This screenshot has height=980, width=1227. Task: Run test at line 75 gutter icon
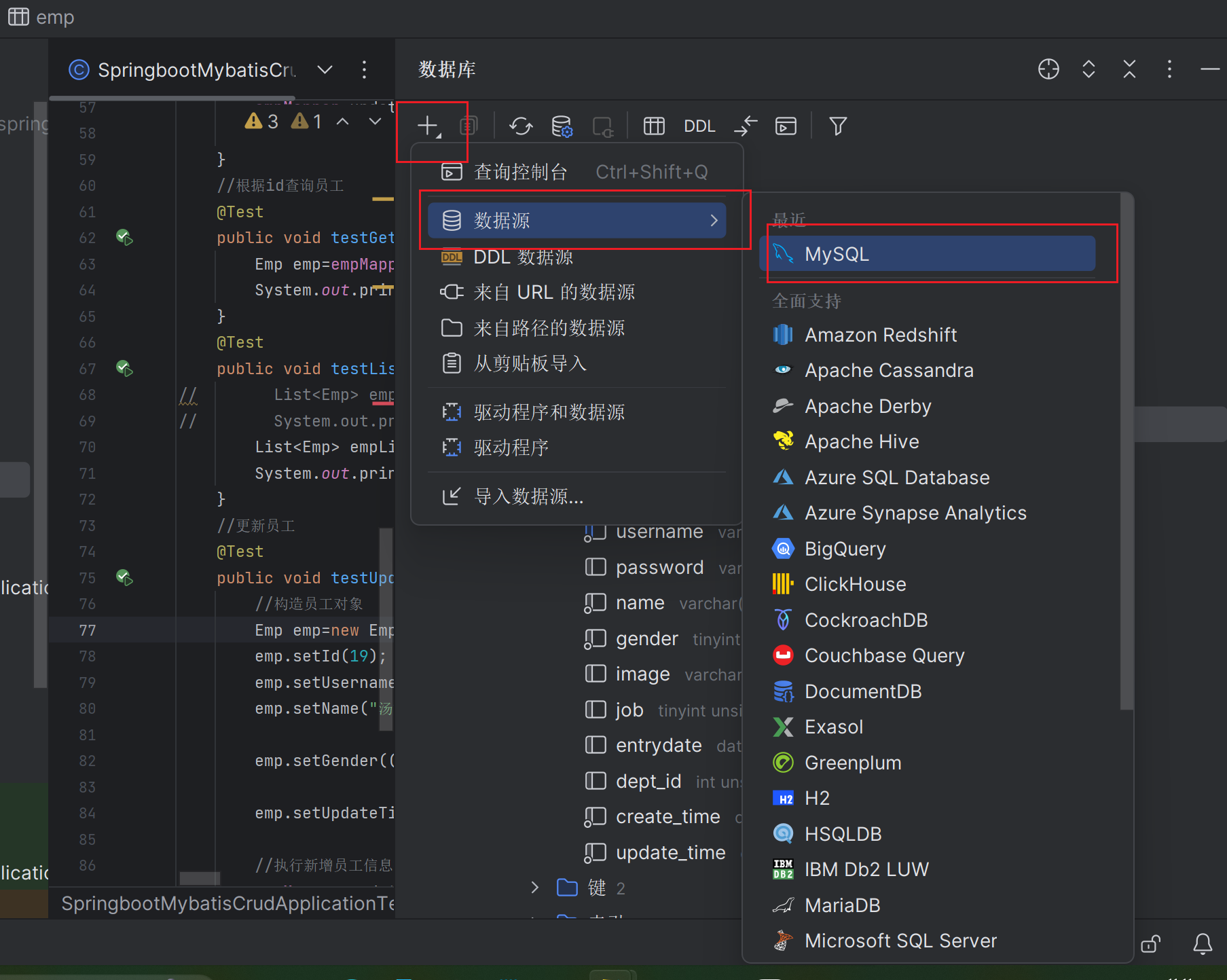click(124, 577)
